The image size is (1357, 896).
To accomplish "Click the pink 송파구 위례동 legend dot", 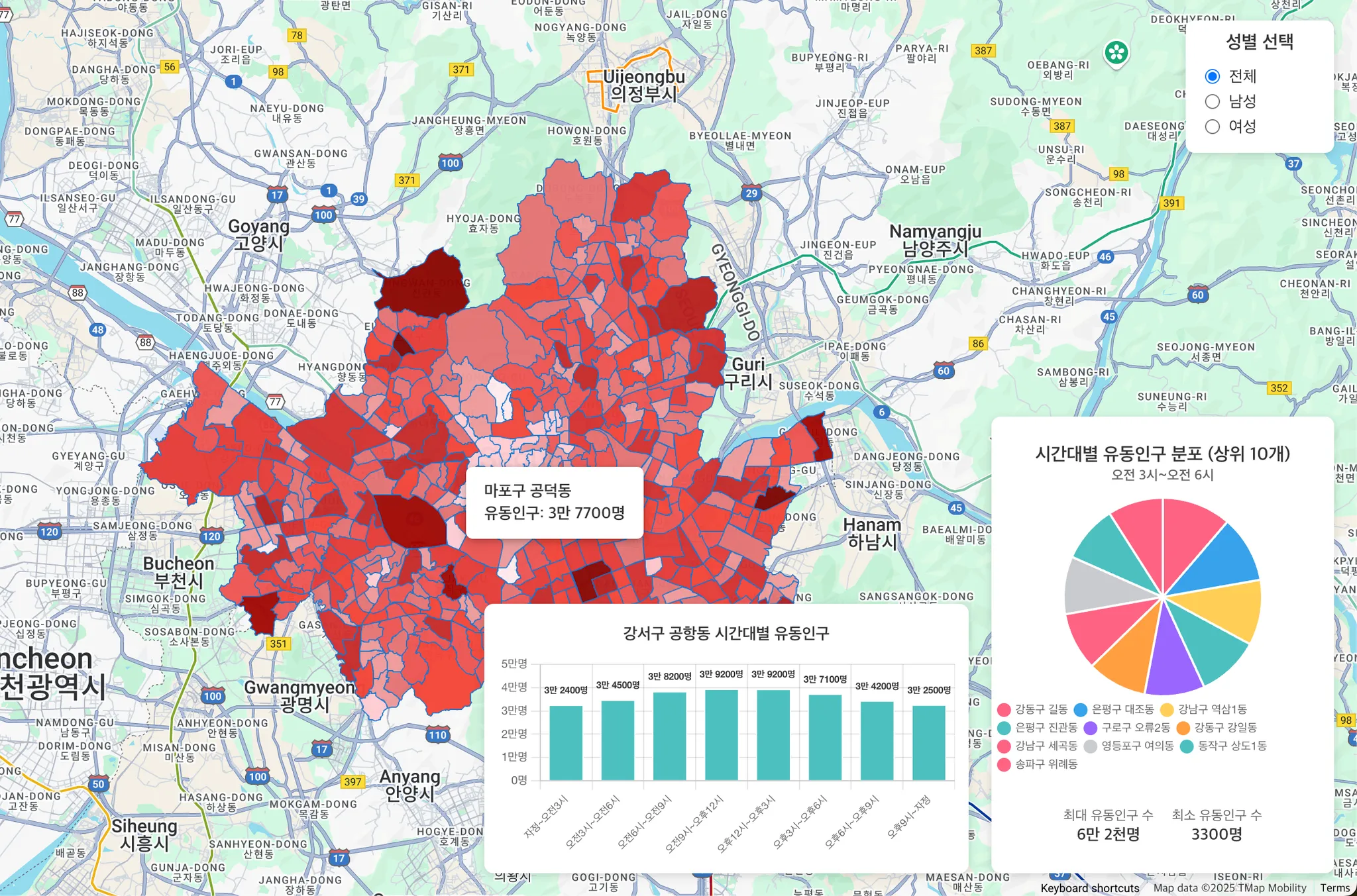I will [x=1004, y=765].
